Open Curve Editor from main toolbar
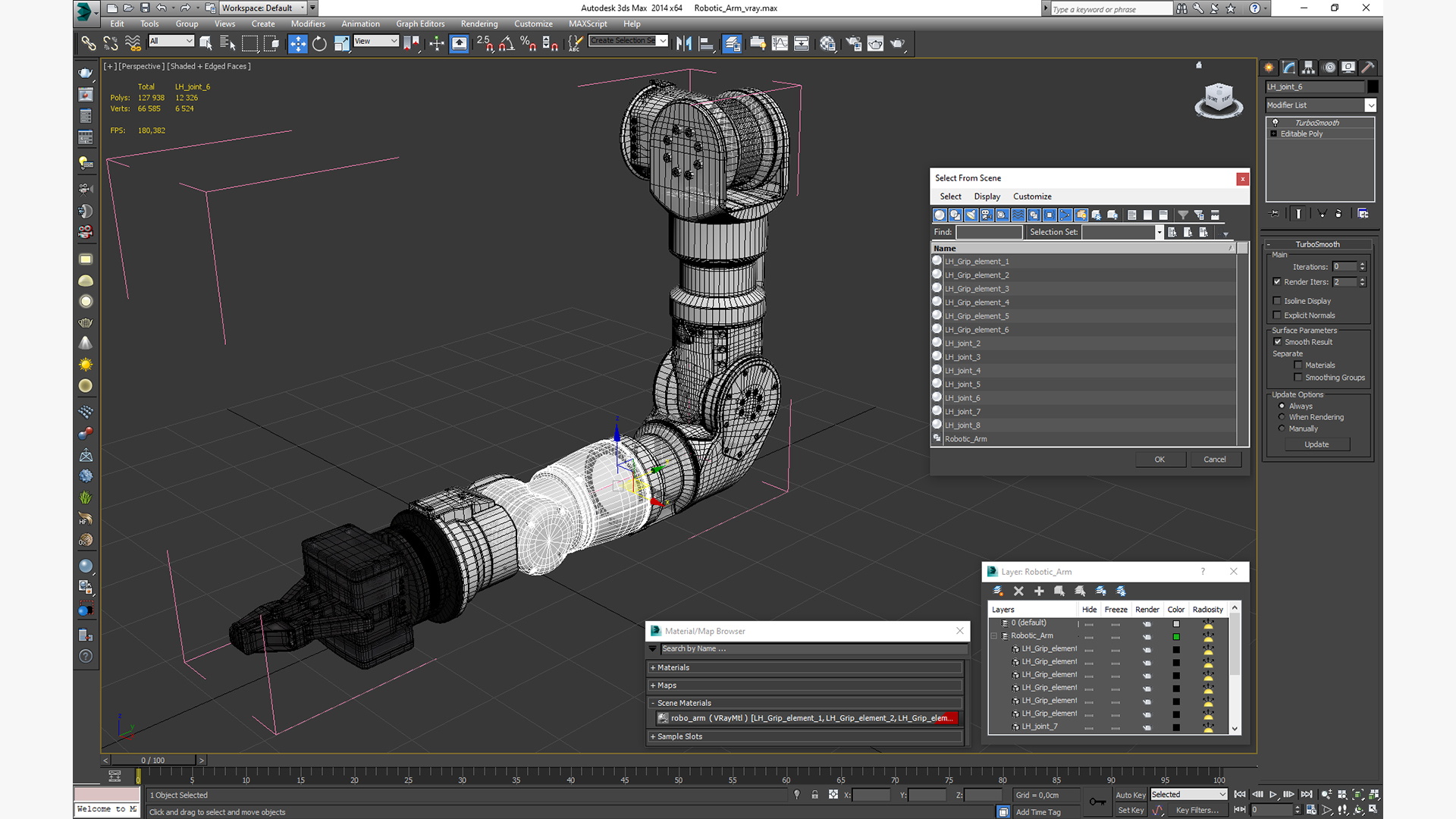Viewport: 1456px width, 819px height. click(780, 44)
